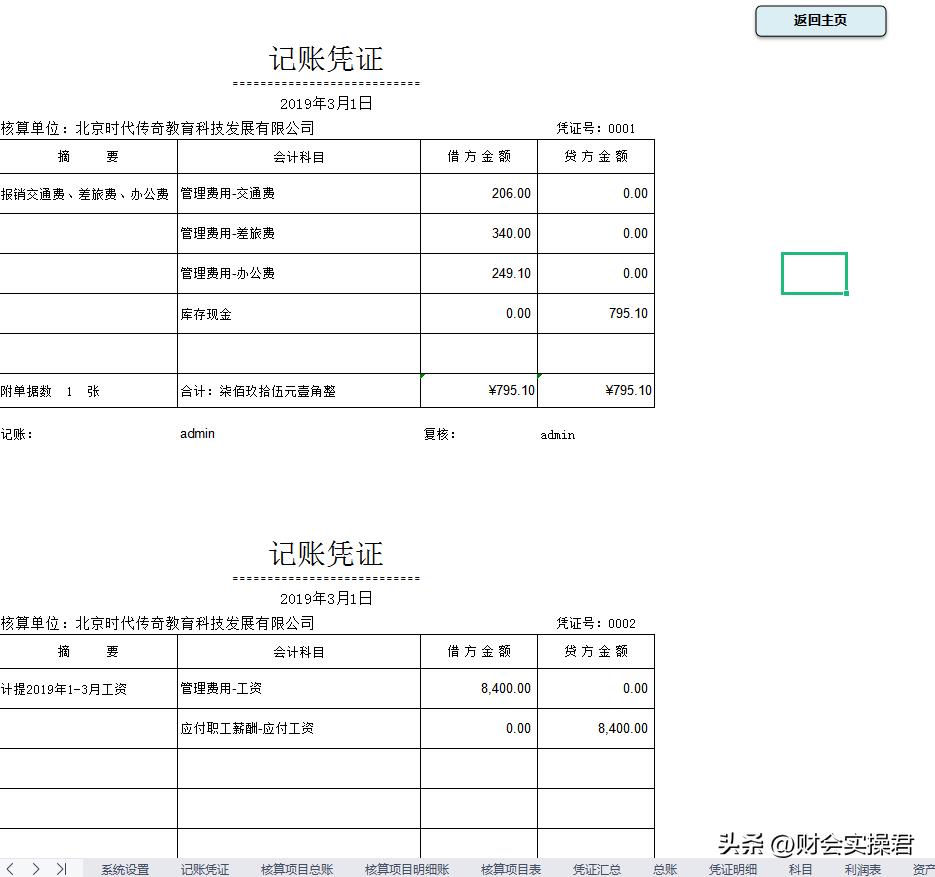Select the 核算项目表 sheet tab
Viewport: 935px width, 877px height.
[x=511, y=869]
